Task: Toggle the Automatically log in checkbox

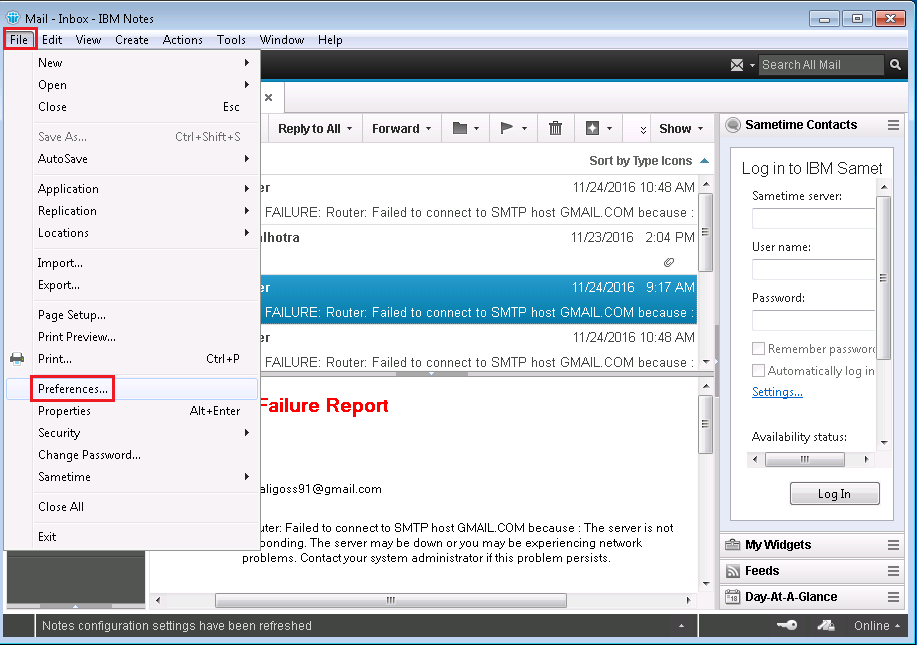Action: 759,371
